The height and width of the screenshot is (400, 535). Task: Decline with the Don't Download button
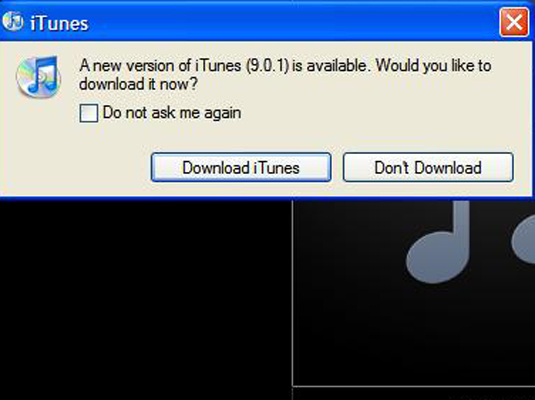tap(428, 167)
